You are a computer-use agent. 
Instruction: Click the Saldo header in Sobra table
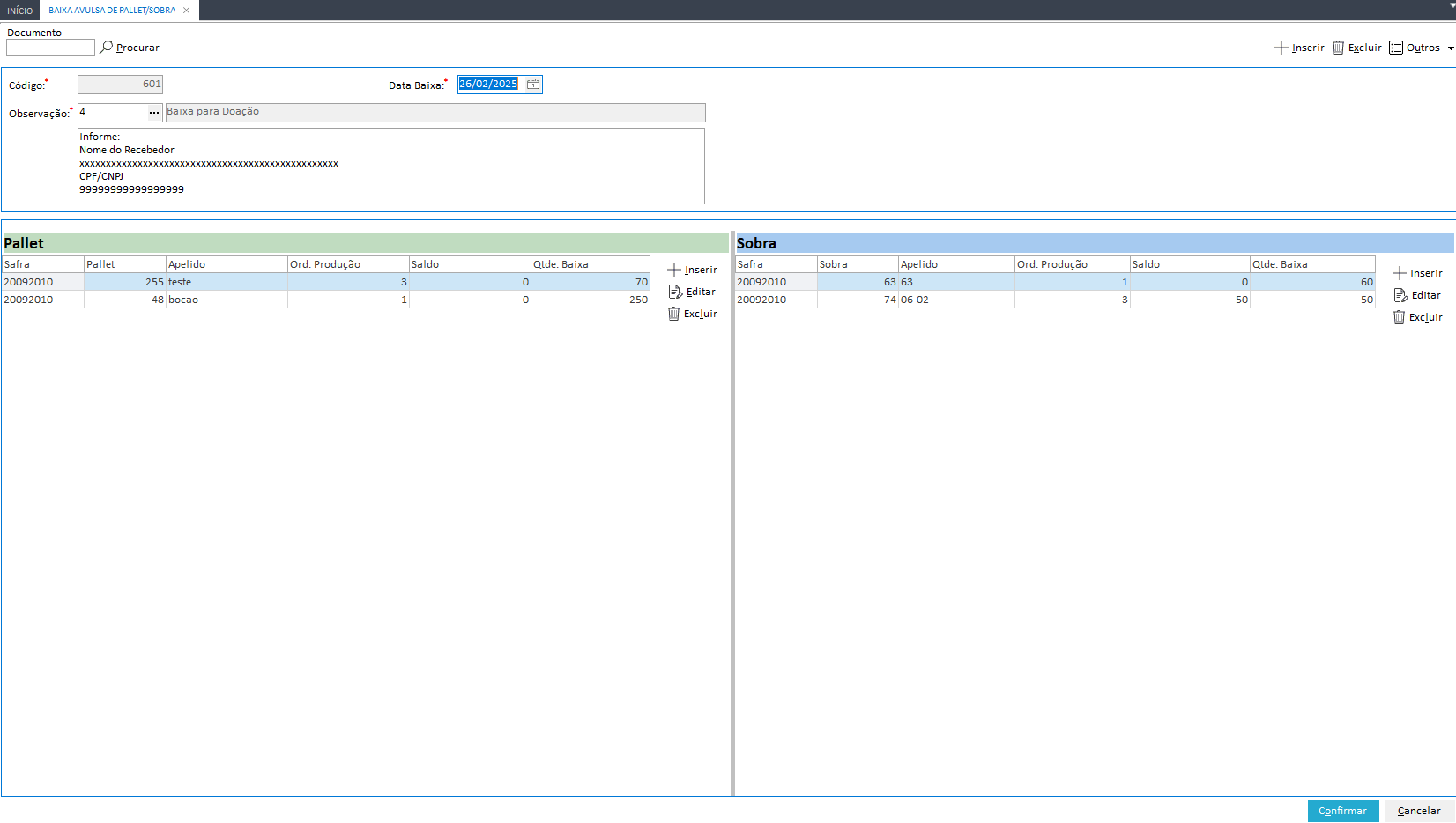tap(1190, 264)
